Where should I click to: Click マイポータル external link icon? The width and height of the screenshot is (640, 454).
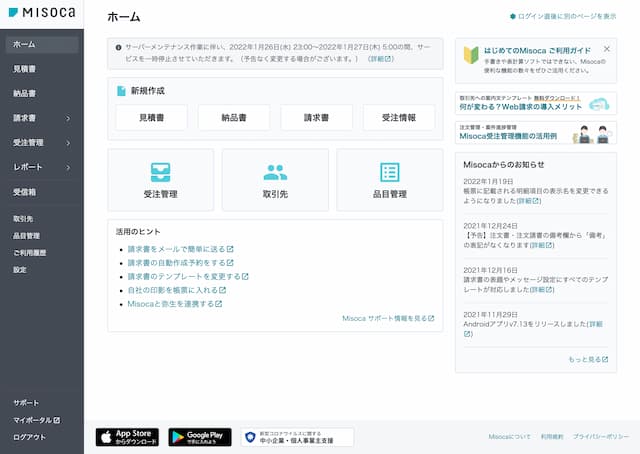57,420
